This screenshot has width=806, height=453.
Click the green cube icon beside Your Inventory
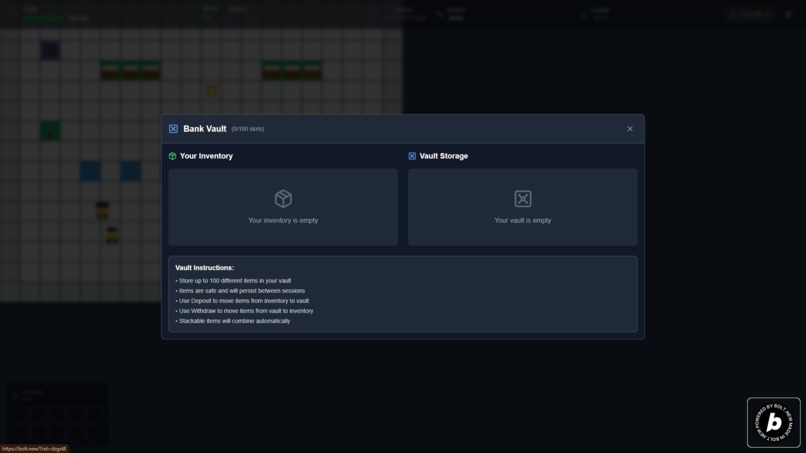(x=172, y=156)
